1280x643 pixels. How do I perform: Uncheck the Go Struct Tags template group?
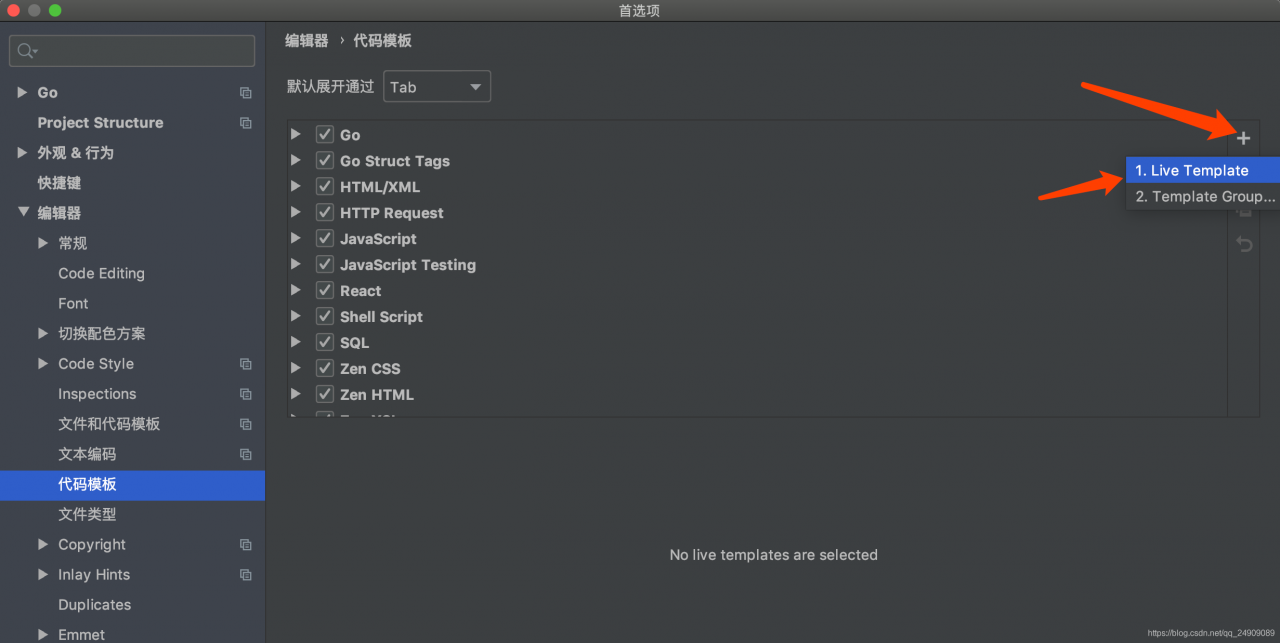point(324,160)
